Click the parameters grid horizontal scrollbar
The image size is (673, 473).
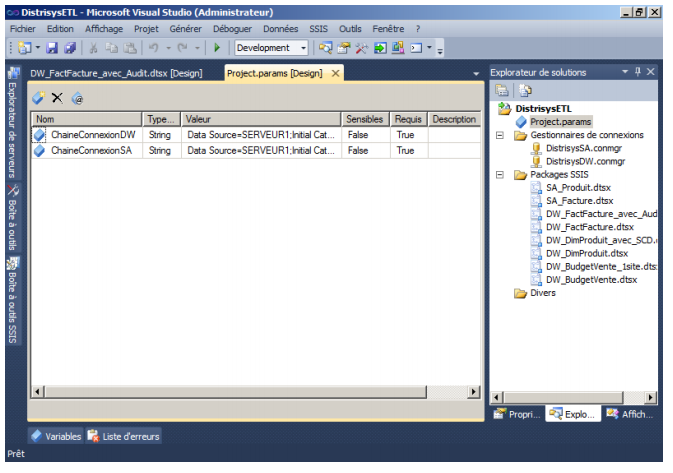coord(250,393)
